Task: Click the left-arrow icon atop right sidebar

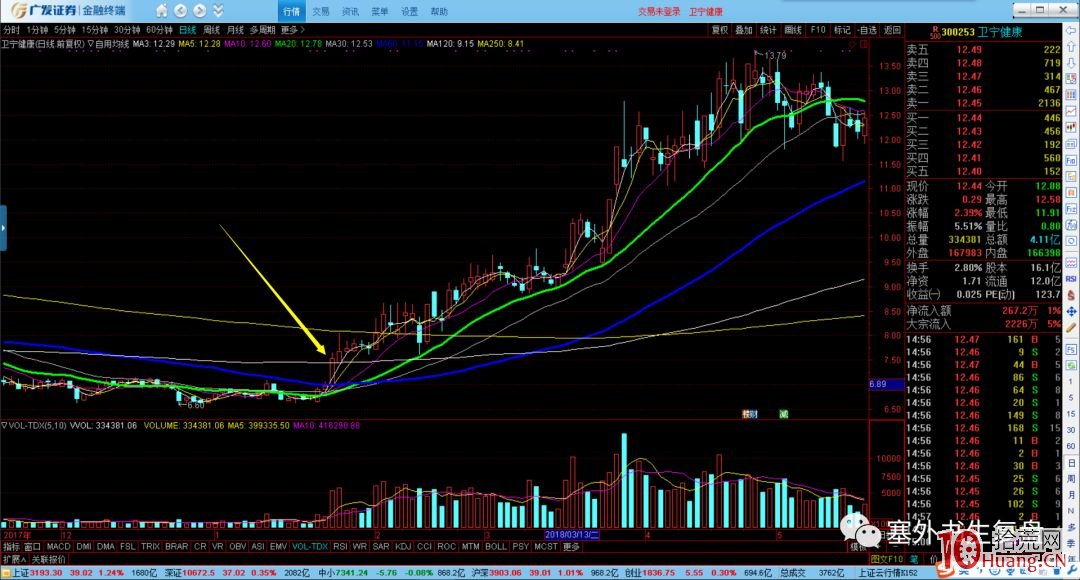Action: click(x=1071, y=30)
